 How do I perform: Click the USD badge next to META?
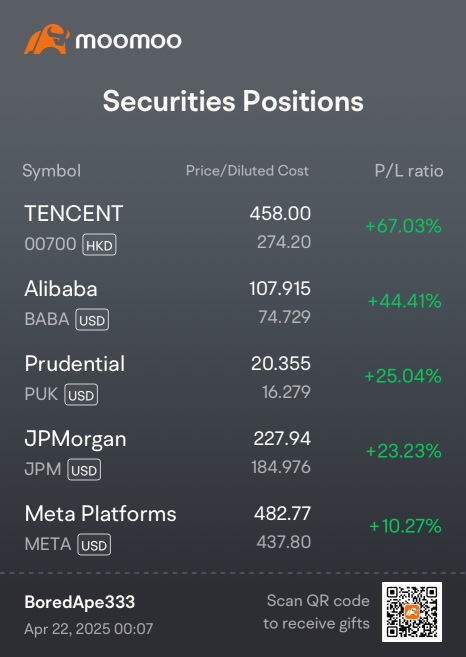(x=94, y=545)
